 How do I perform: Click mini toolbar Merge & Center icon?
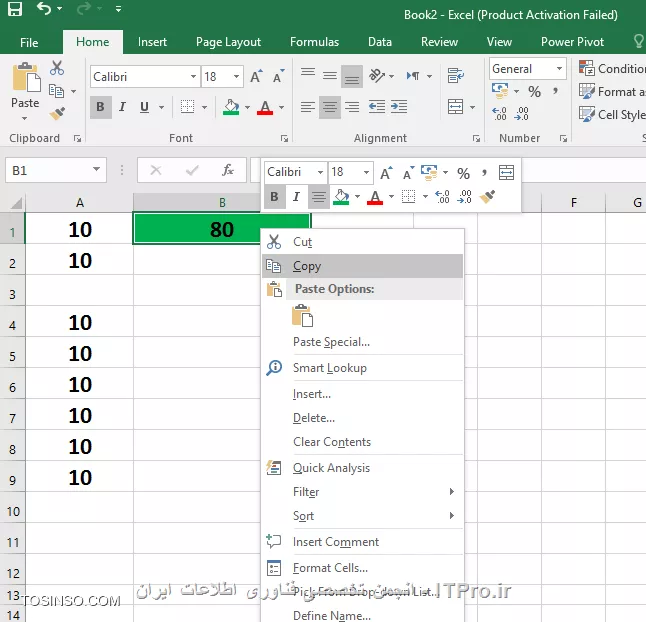pyautogui.click(x=506, y=172)
